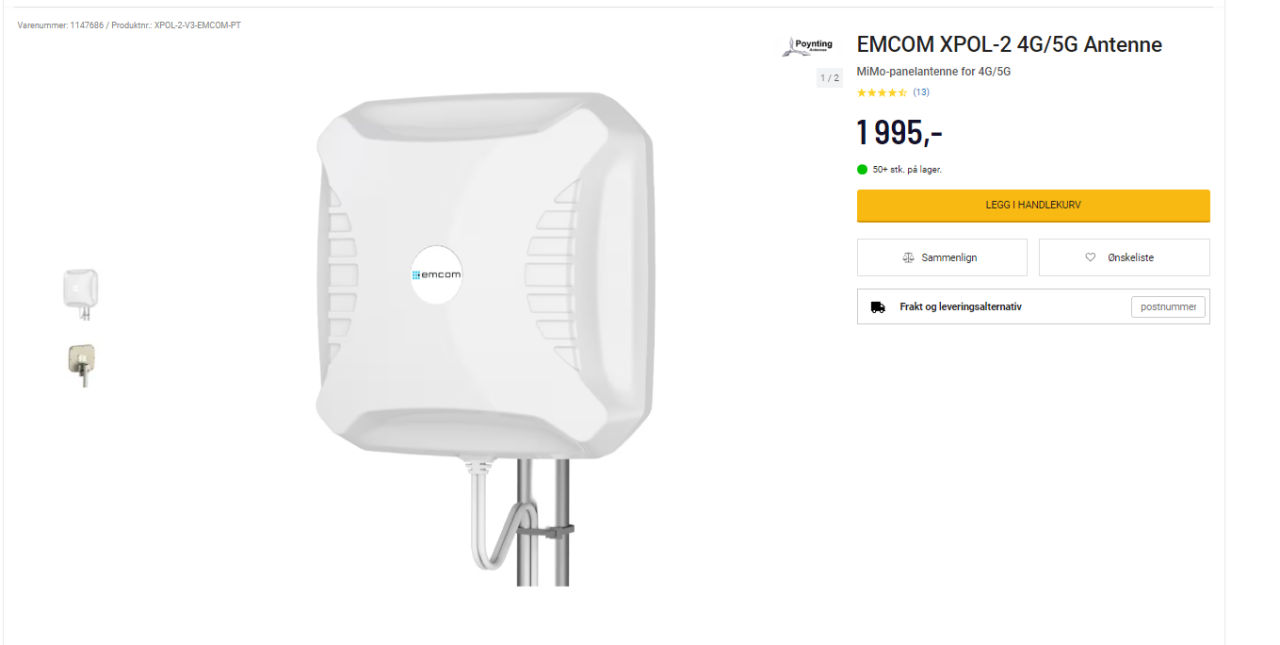Click the 1 / 2 image counter
This screenshot has width=1280, height=645.
[x=829, y=78]
